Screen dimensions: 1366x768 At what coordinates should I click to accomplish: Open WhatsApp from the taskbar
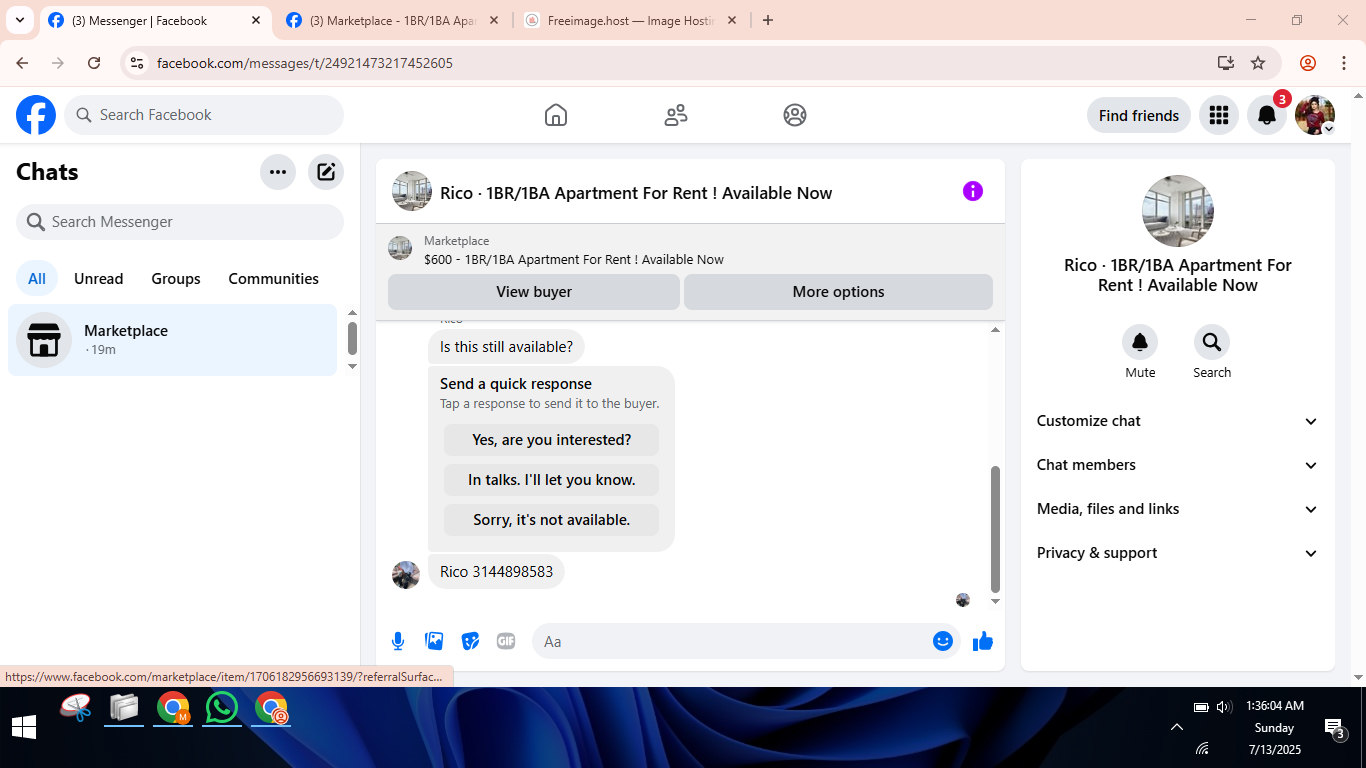(x=222, y=708)
